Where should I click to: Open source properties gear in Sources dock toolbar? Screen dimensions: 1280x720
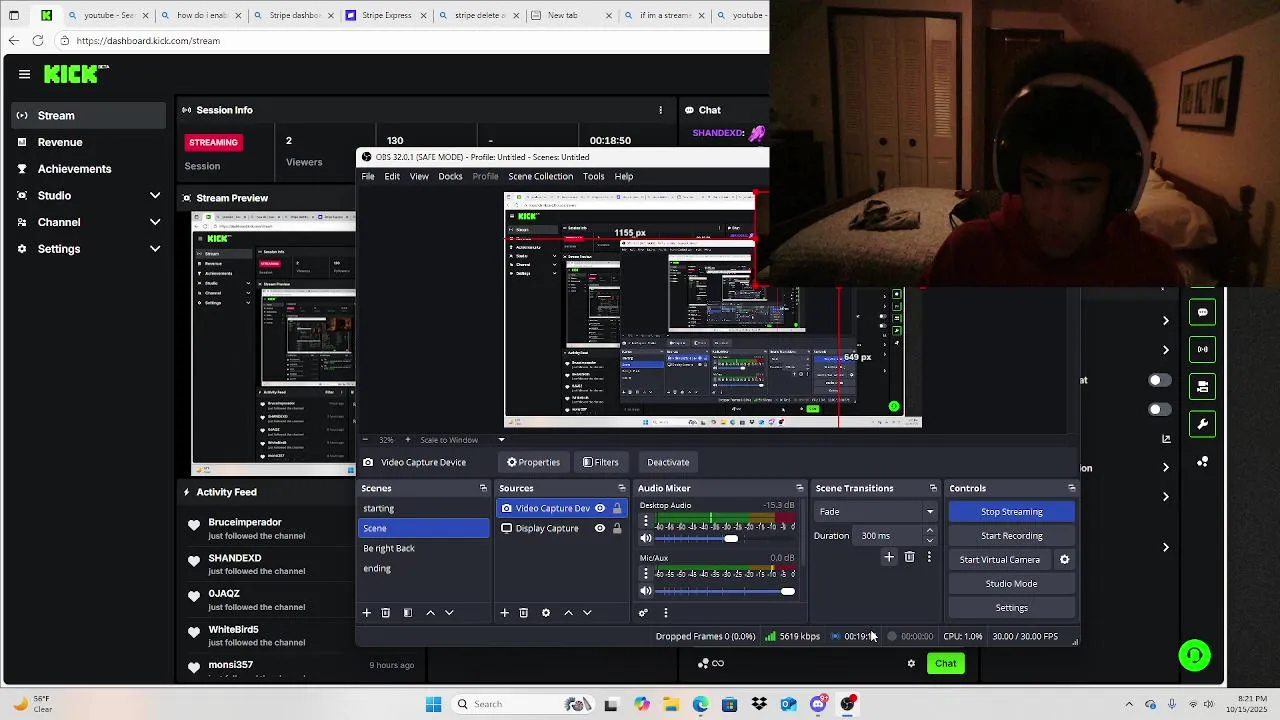(546, 613)
